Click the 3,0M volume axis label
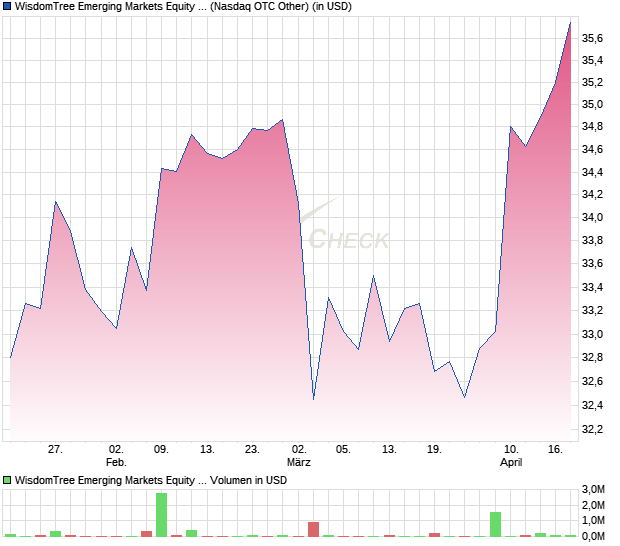This screenshot has width=620, height=546. 593,489
